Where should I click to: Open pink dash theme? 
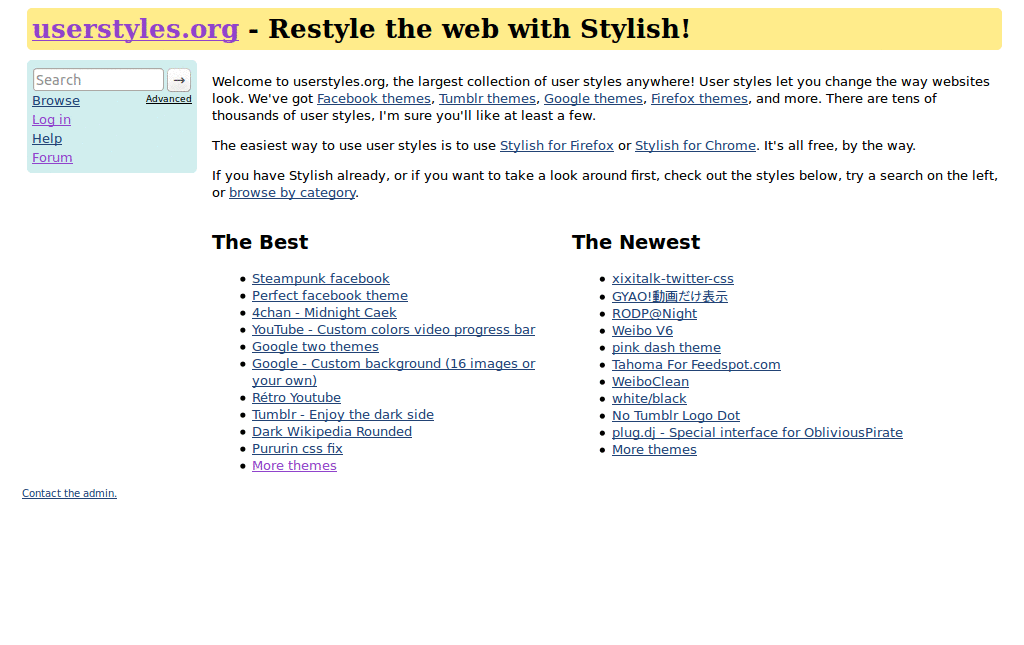point(666,347)
